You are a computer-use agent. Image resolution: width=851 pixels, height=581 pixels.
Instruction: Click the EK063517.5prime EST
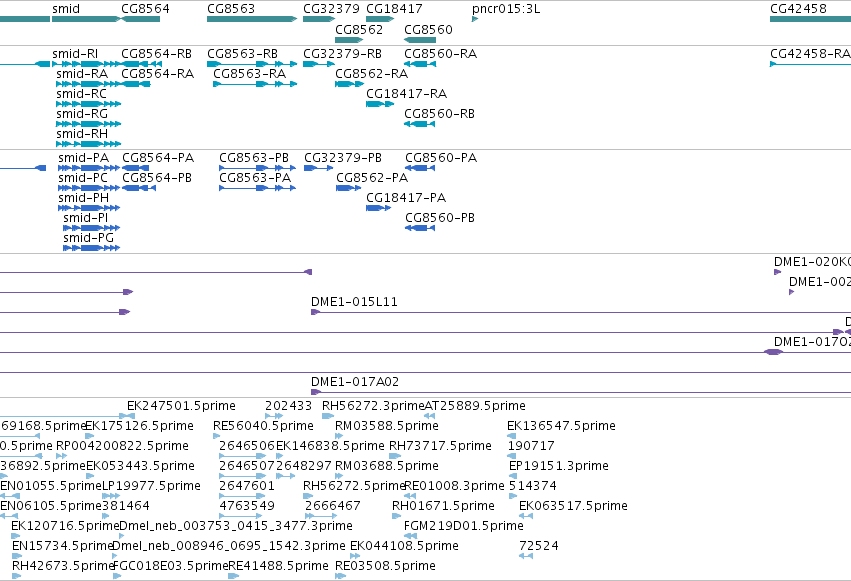pos(573,506)
